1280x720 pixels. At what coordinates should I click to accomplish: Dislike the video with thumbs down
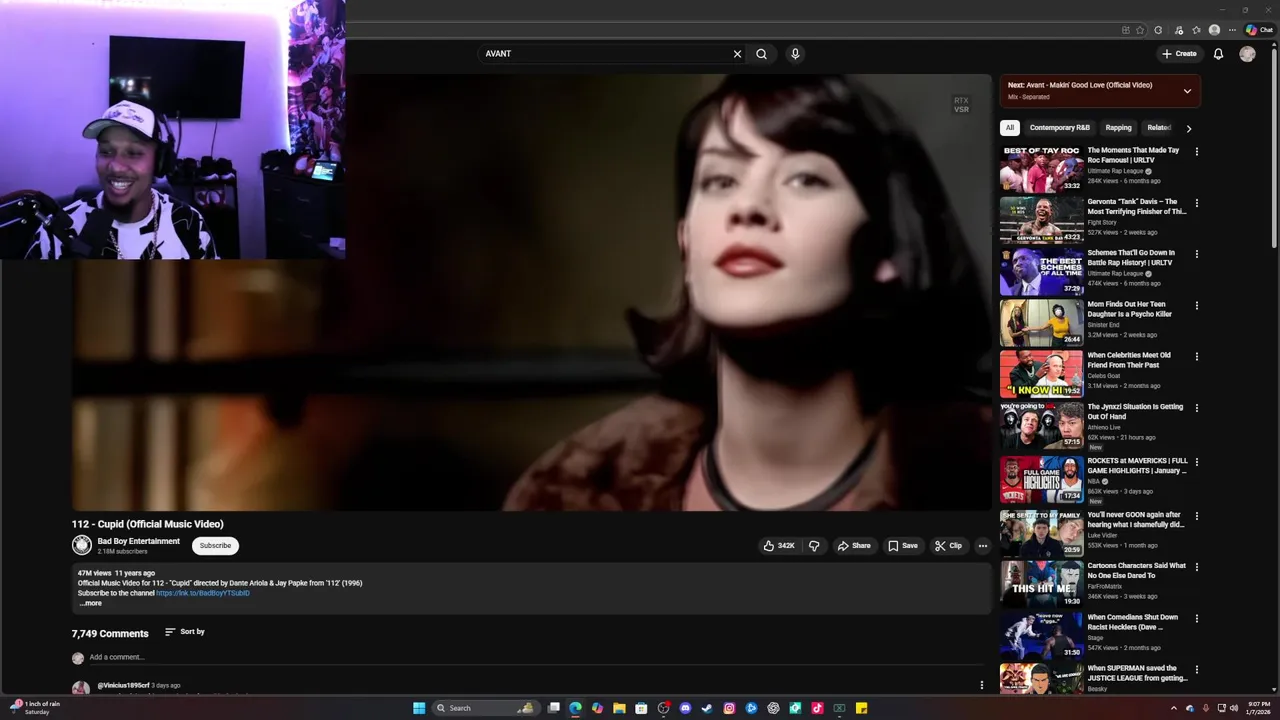(814, 546)
